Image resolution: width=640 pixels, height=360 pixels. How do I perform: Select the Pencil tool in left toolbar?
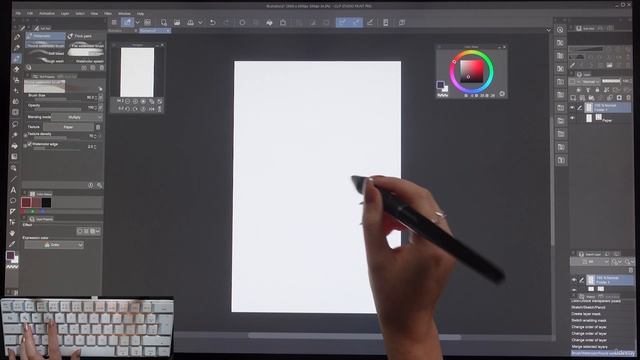17,48
